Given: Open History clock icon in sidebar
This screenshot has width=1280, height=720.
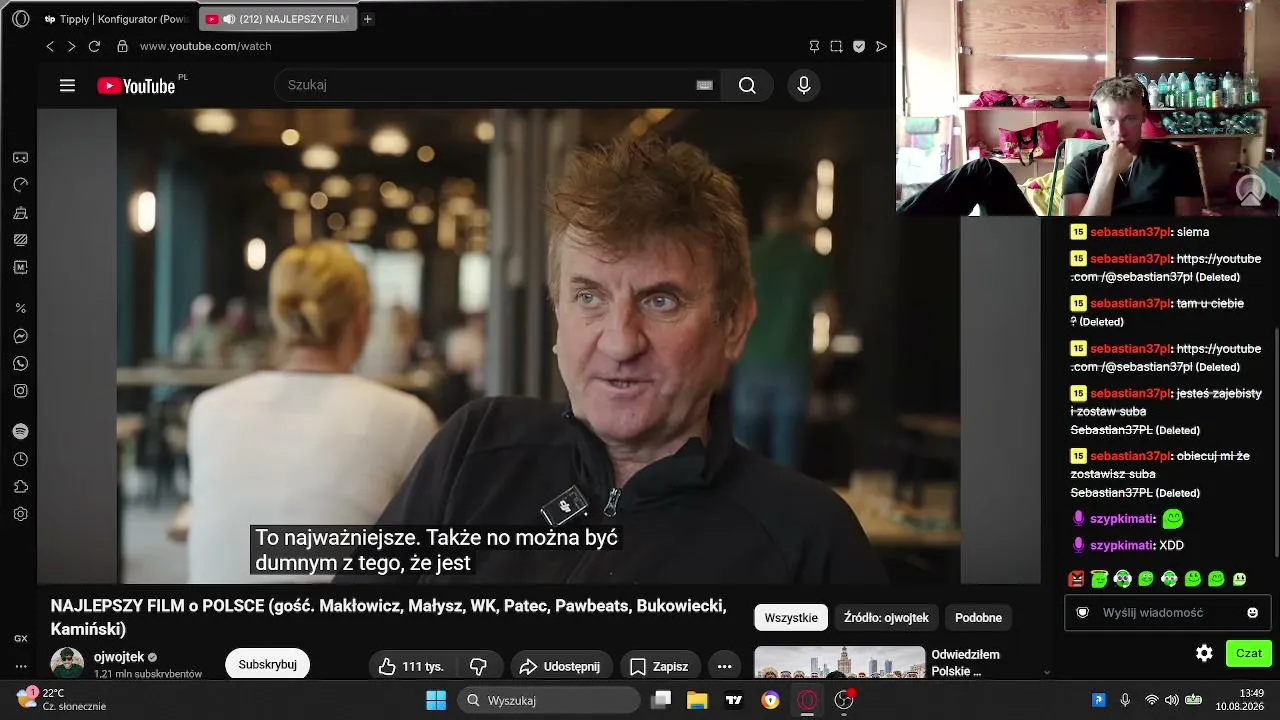Looking at the screenshot, I should pyautogui.click(x=20, y=459).
